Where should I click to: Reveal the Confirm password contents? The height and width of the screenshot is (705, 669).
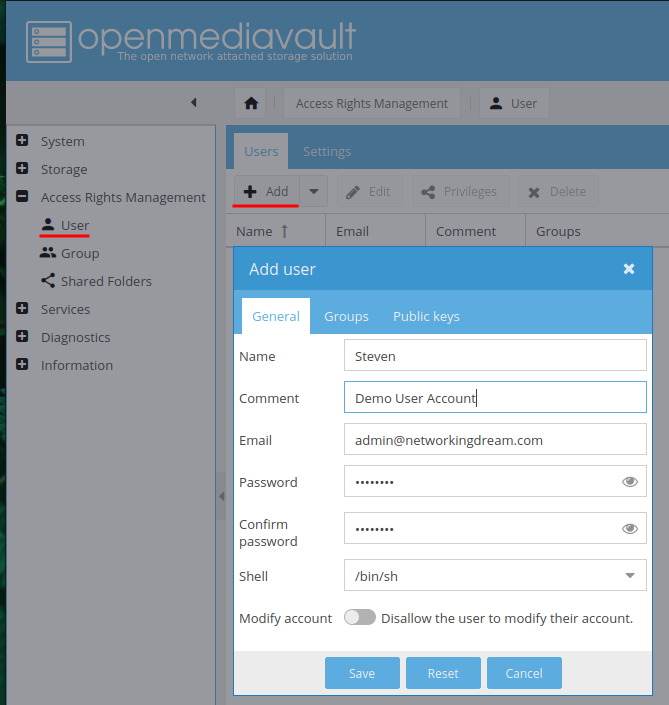coord(629,528)
